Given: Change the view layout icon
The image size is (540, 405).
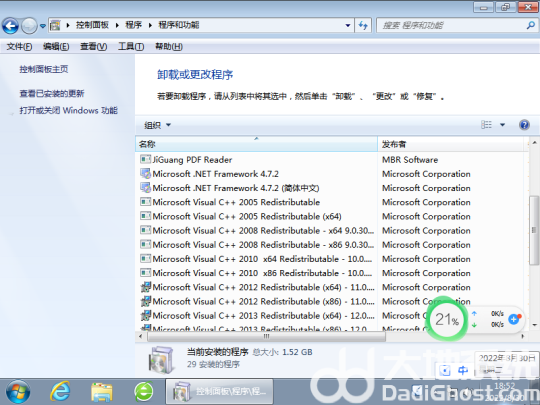Looking at the screenshot, I should pyautogui.click(x=486, y=125).
